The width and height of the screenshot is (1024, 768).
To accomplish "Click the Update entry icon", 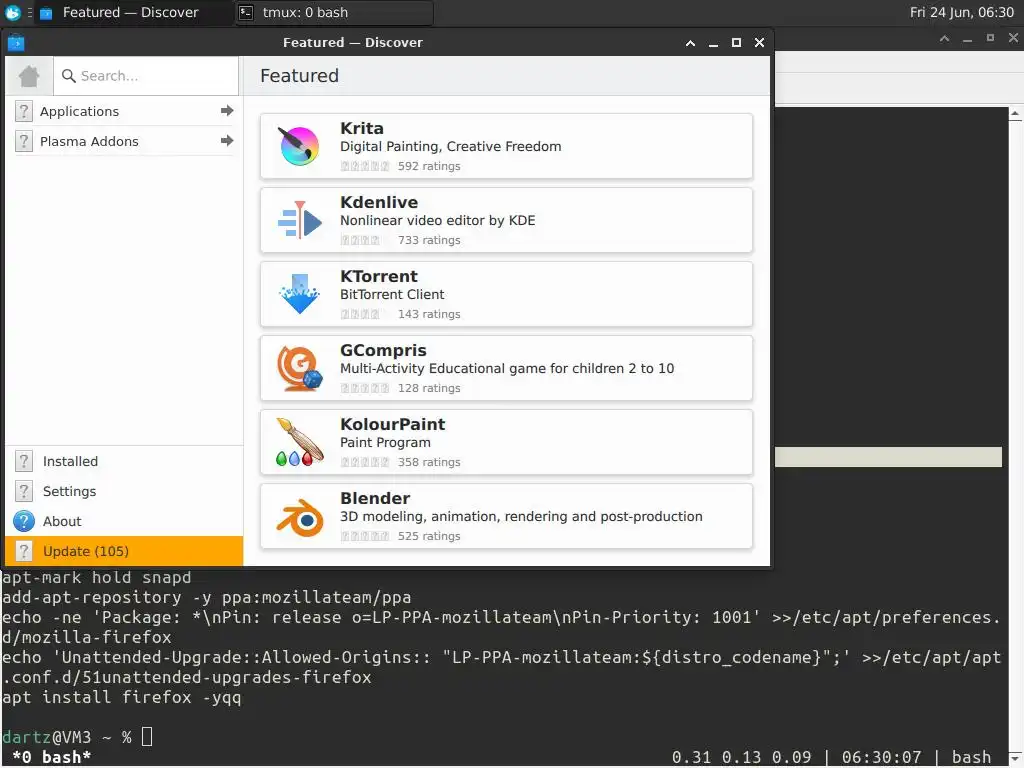I will tap(24, 551).
